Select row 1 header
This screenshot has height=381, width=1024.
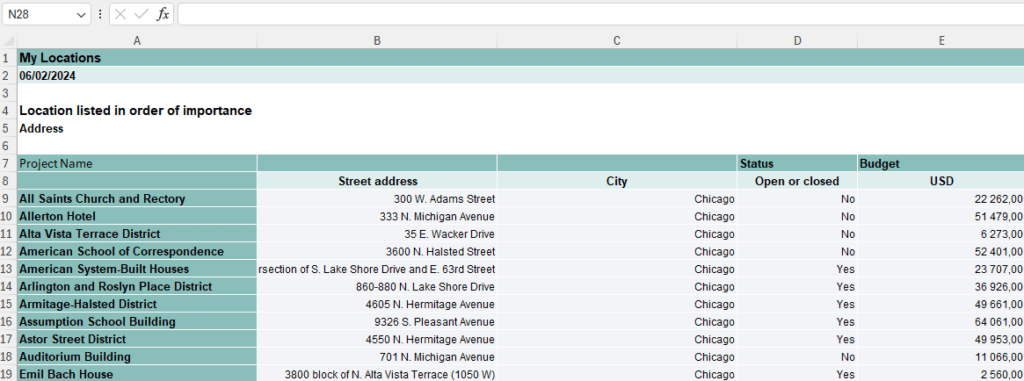[8, 58]
